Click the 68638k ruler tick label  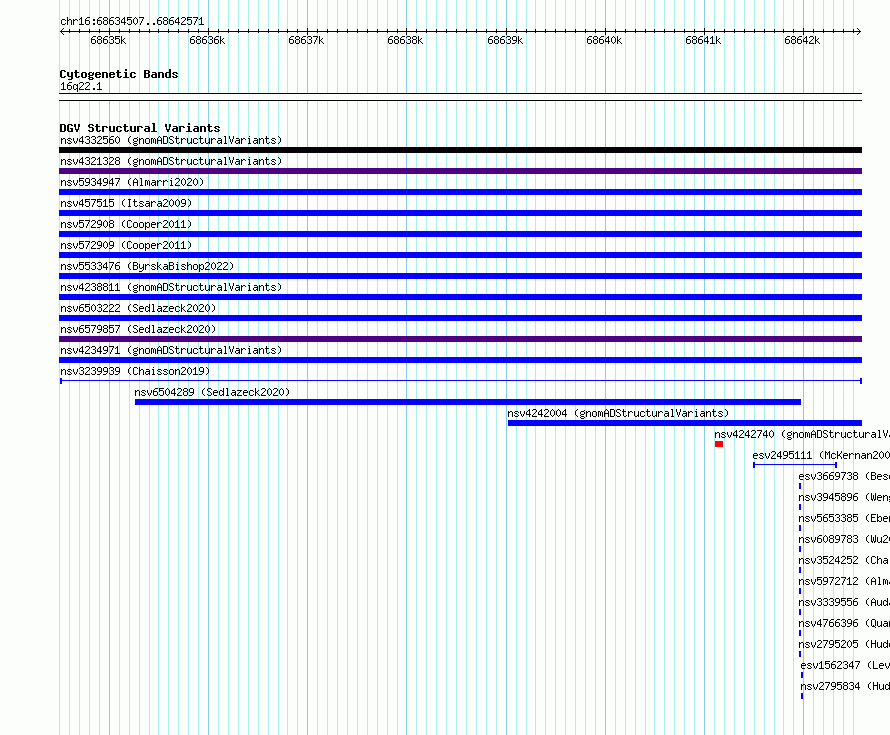(x=405, y=40)
